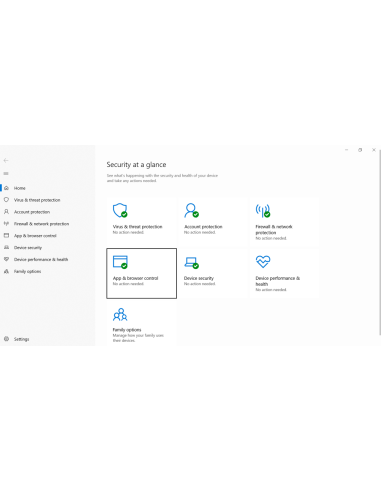This screenshot has width=381, height=492.
Task: Click the laptop icon on Device security tile
Action: [x=191, y=262]
